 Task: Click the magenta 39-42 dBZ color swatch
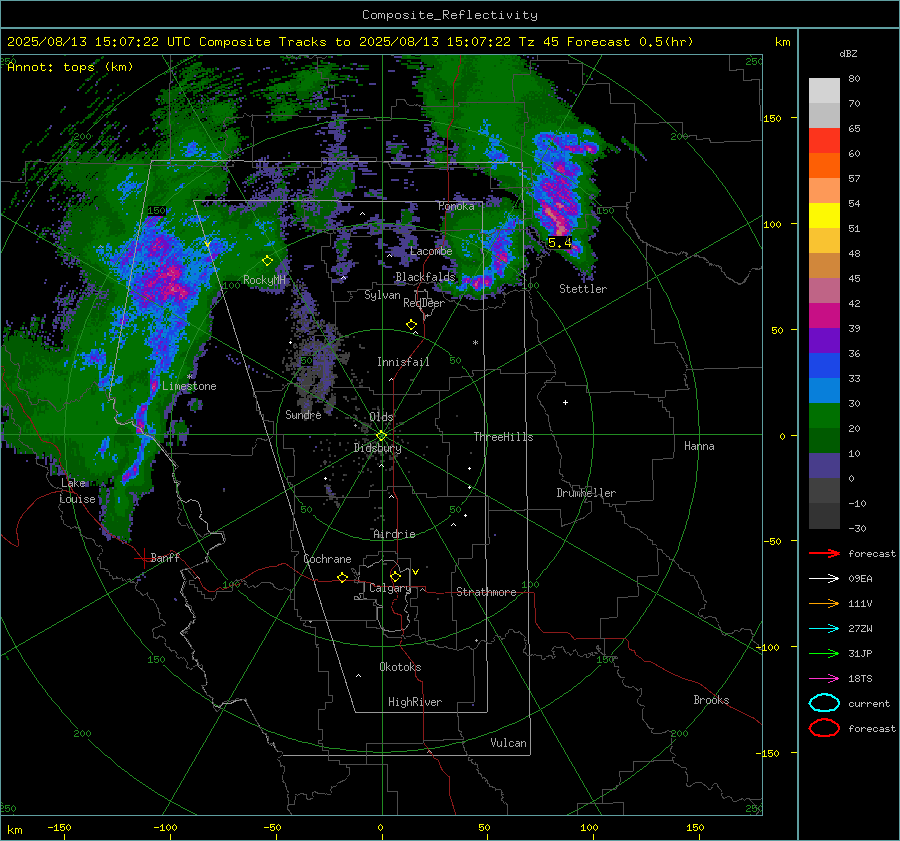click(x=824, y=316)
